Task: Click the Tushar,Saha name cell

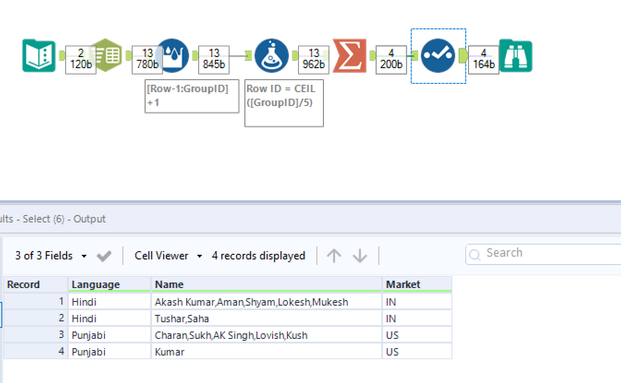Action: (267, 318)
